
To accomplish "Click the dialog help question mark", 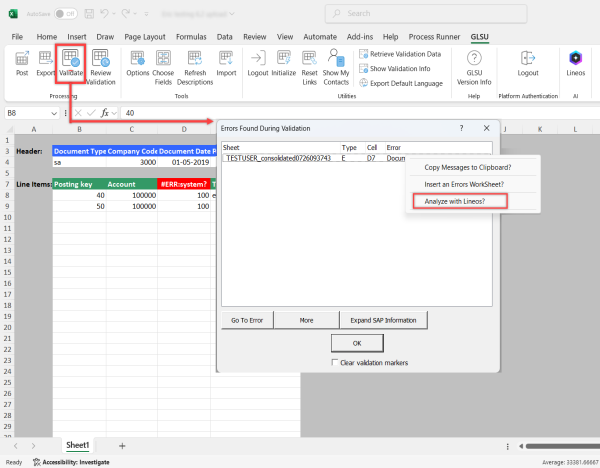I will pyautogui.click(x=461, y=128).
